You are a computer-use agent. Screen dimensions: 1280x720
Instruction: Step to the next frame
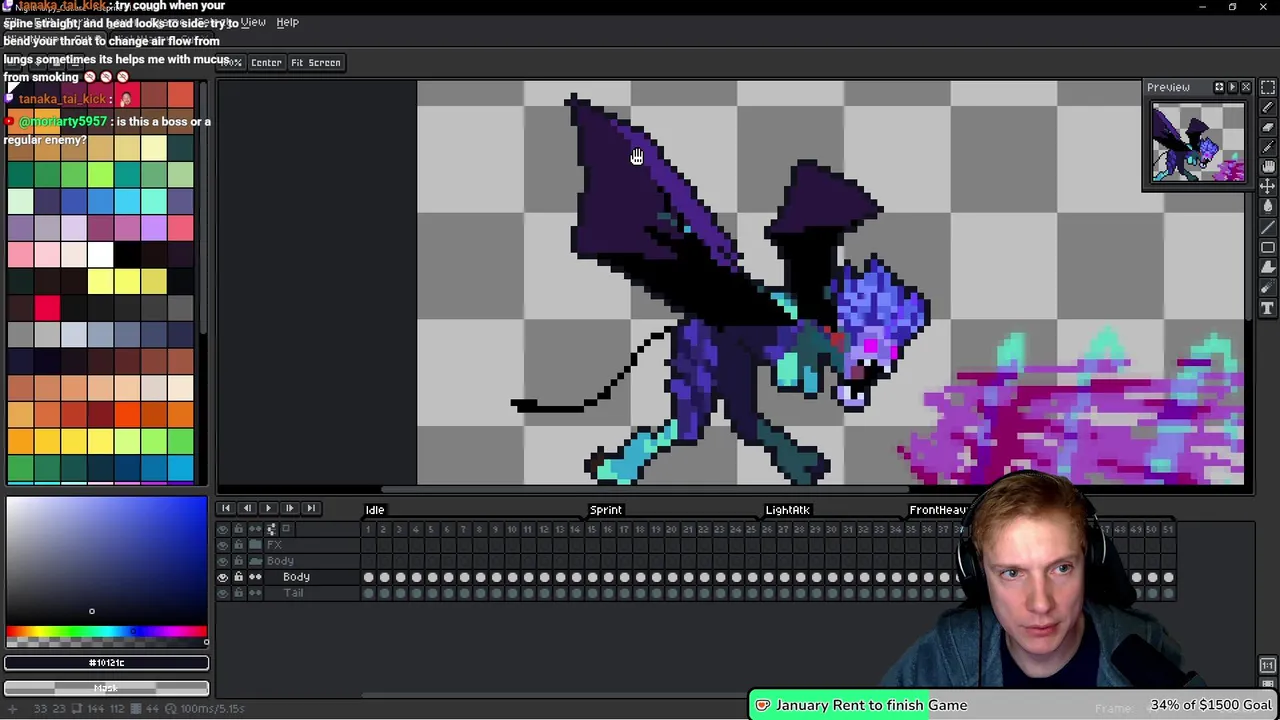point(290,508)
